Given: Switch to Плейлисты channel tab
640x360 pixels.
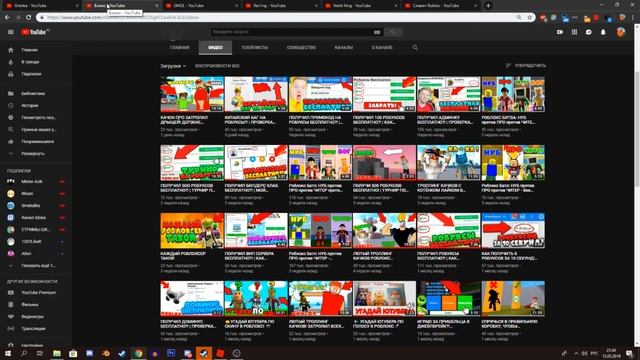Looking at the screenshot, I should pos(254,47).
